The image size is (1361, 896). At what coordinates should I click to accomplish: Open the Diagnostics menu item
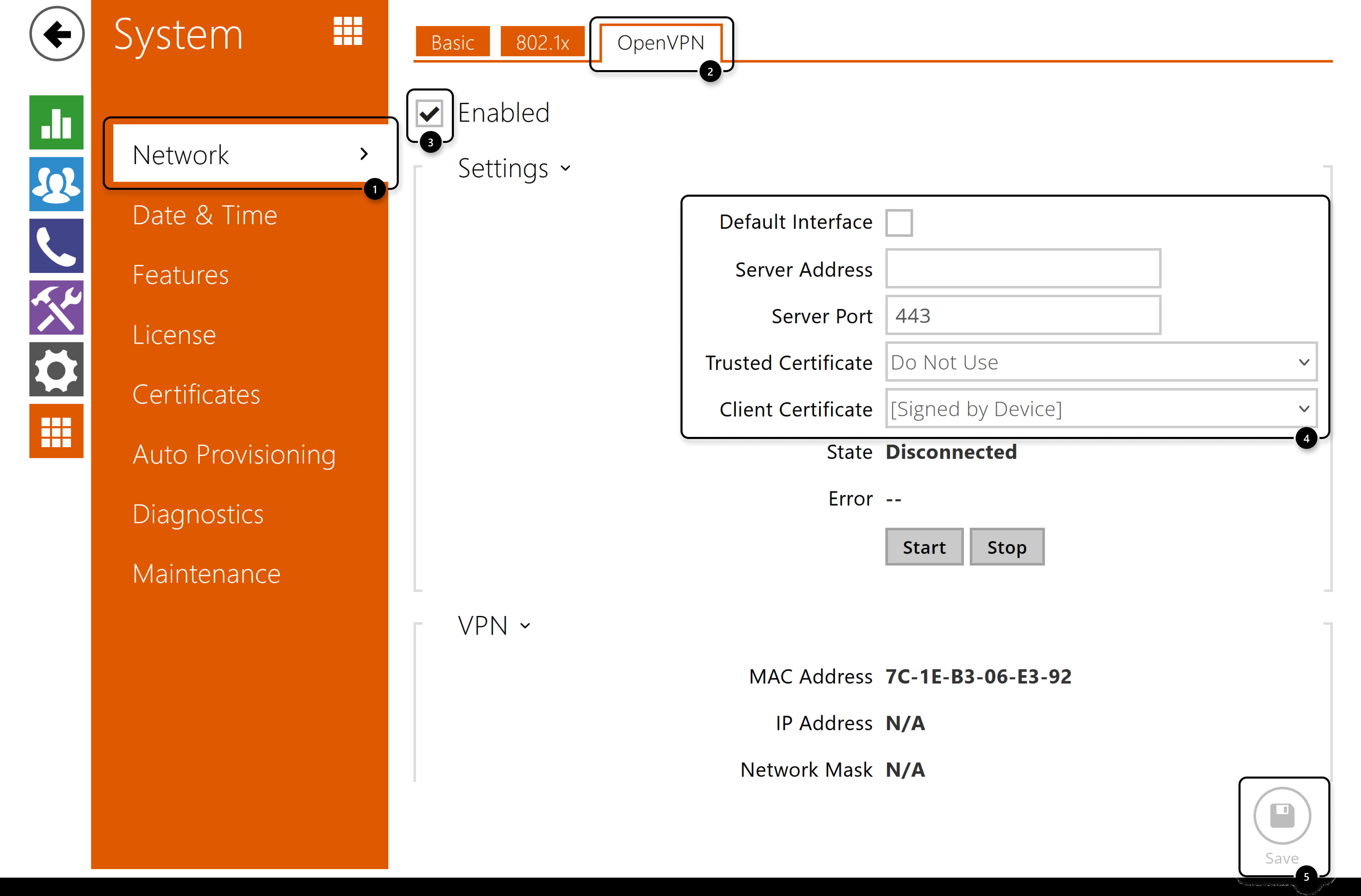tap(198, 514)
